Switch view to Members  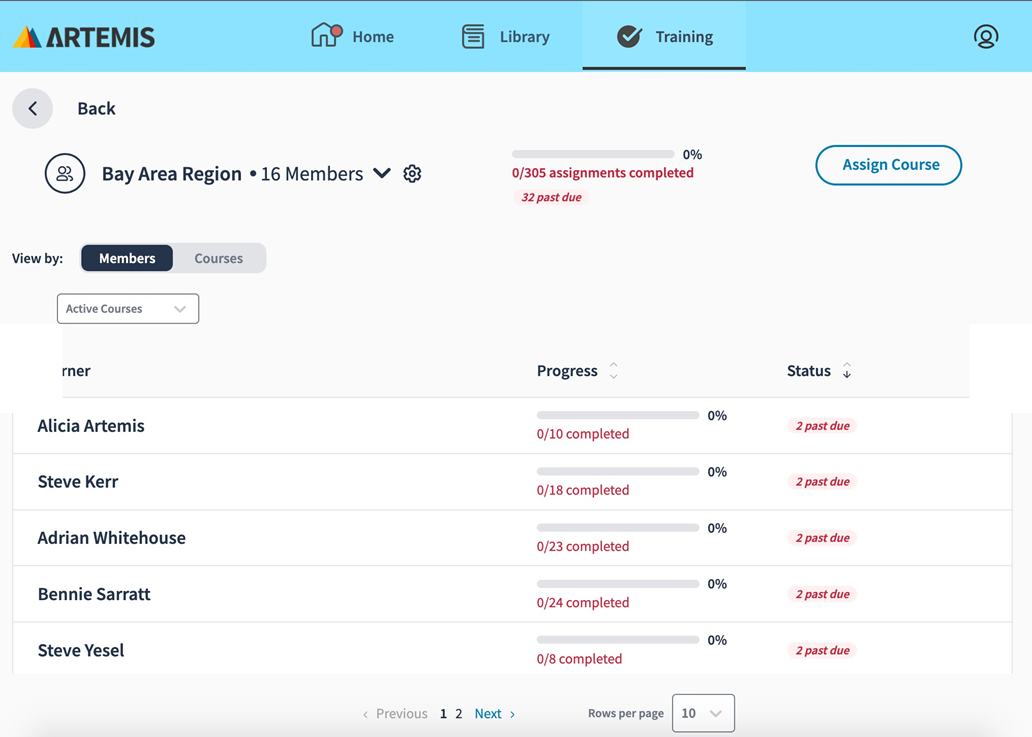coord(127,258)
